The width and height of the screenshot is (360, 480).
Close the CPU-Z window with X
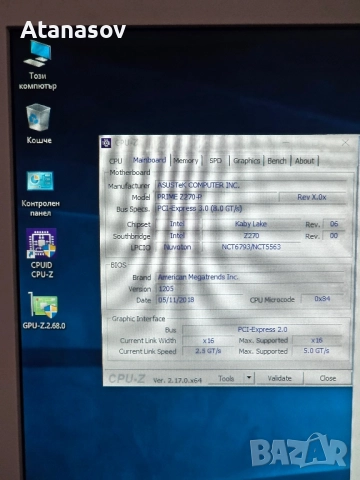pyautogui.click(x=346, y=143)
